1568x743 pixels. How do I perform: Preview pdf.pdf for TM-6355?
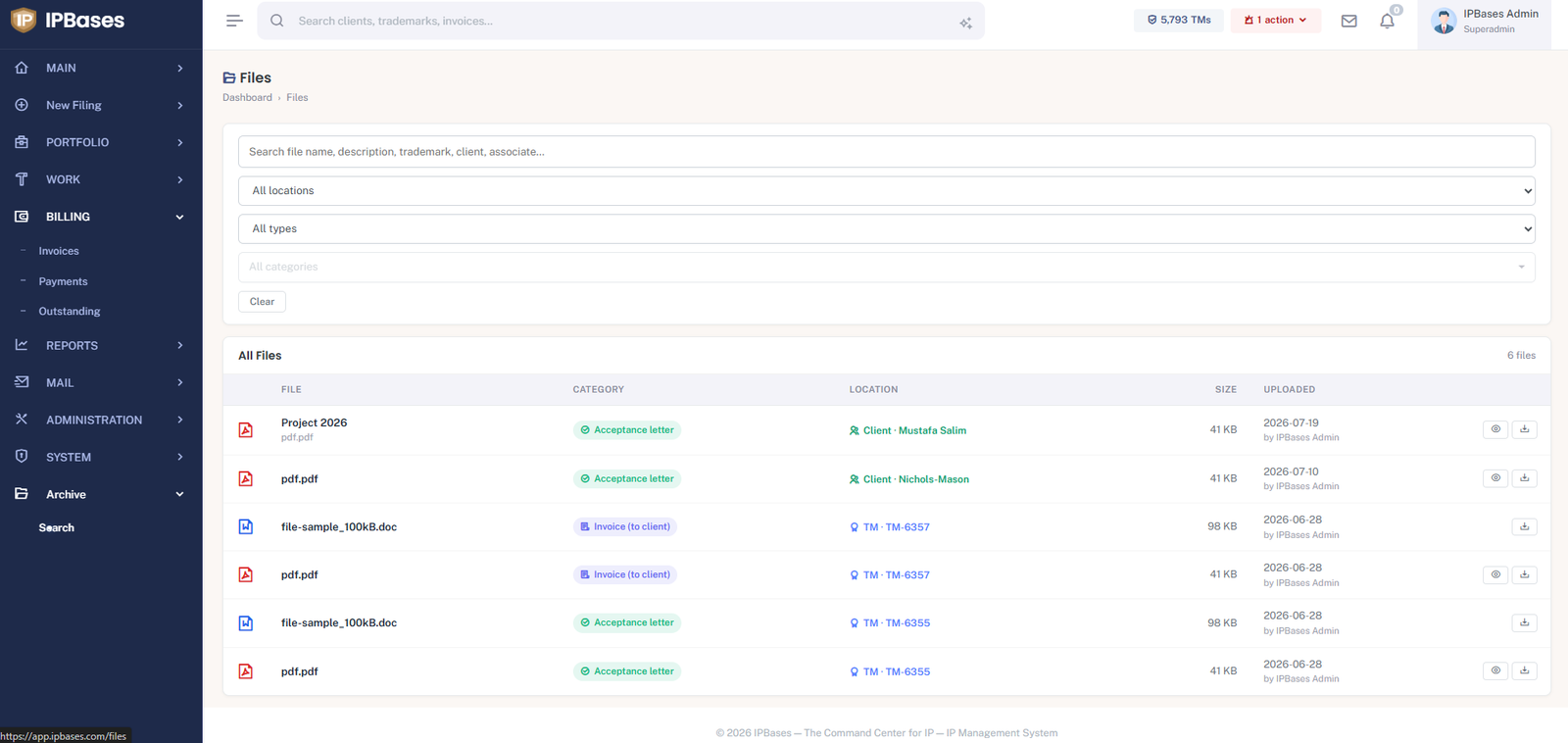[x=1495, y=670]
